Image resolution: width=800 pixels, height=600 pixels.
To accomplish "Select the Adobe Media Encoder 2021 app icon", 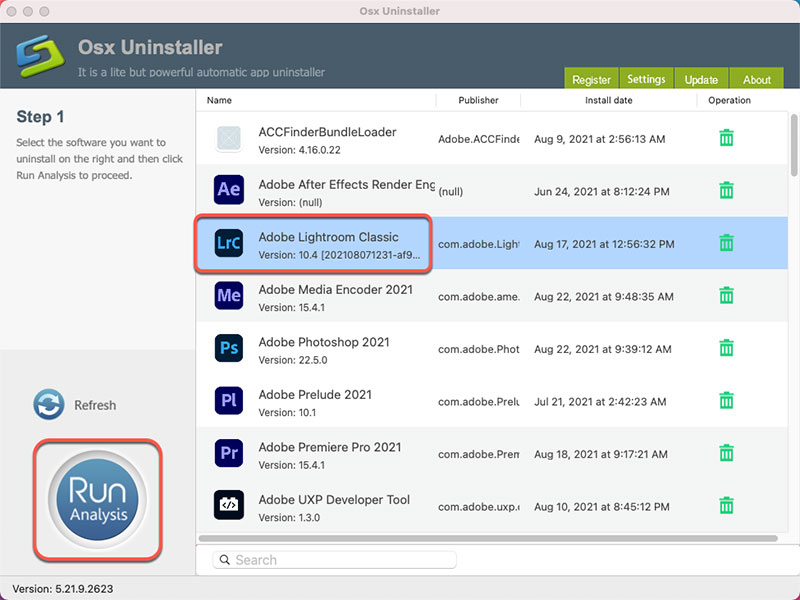I will tap(229, 296).
